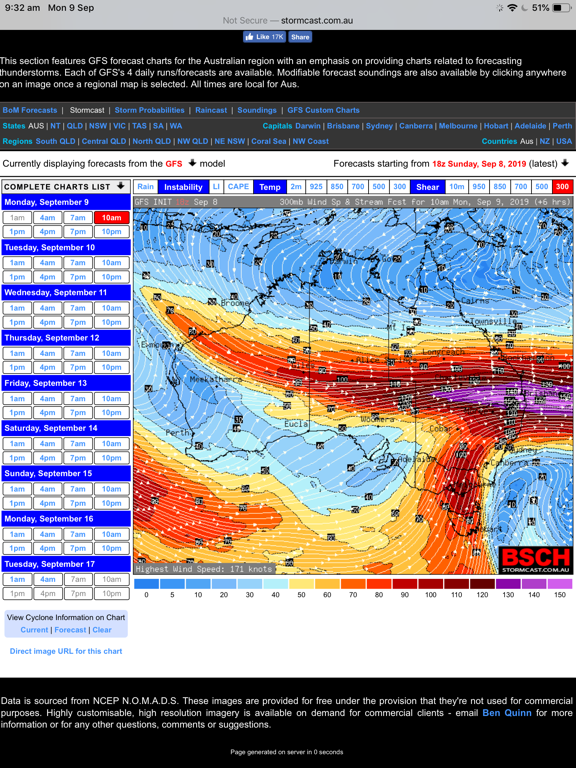Select TAS state map
The width and height of the screenshot is (576, 768).
(x=140, y=126)
